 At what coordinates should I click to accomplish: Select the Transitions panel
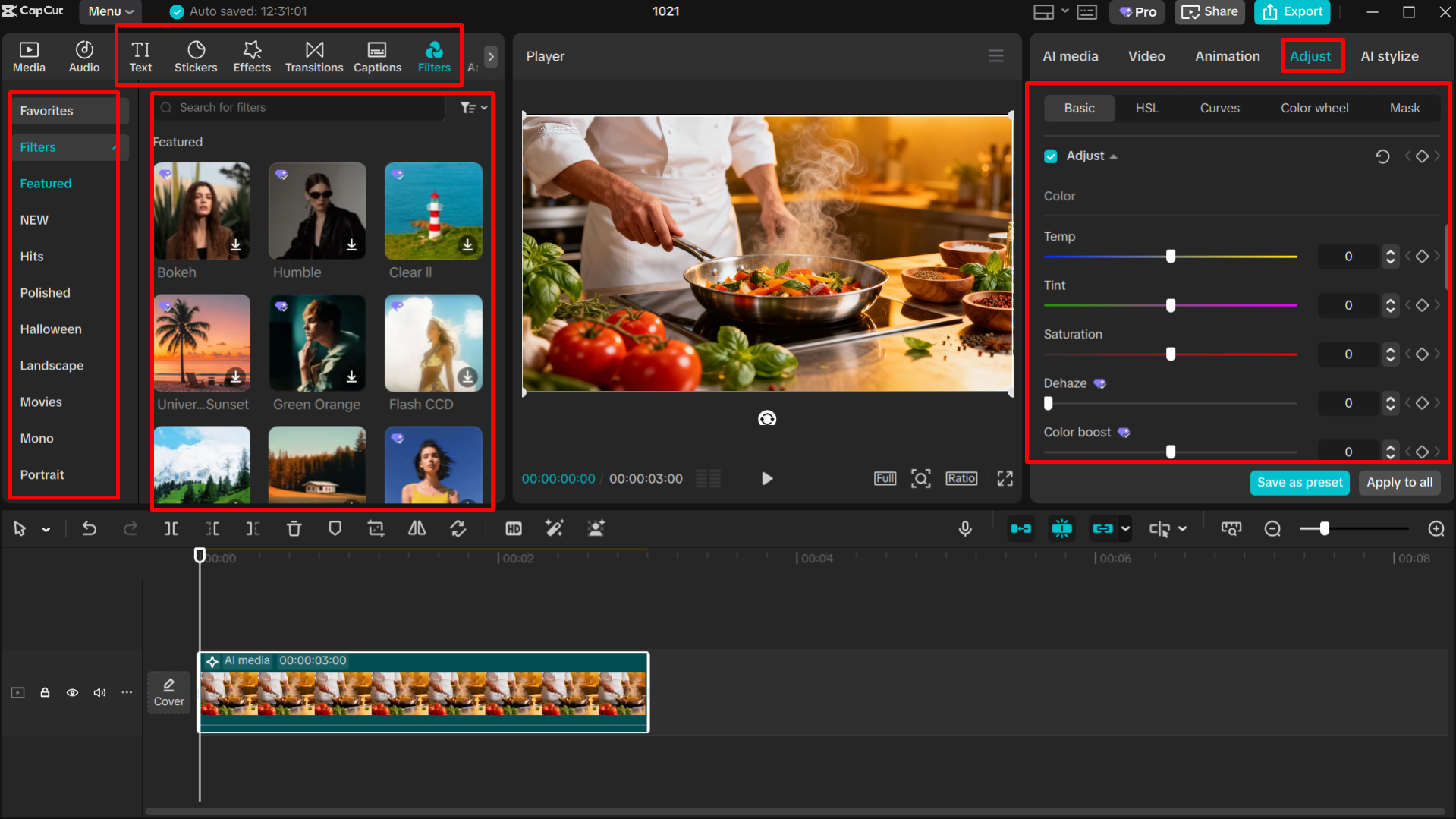point(314,55)
